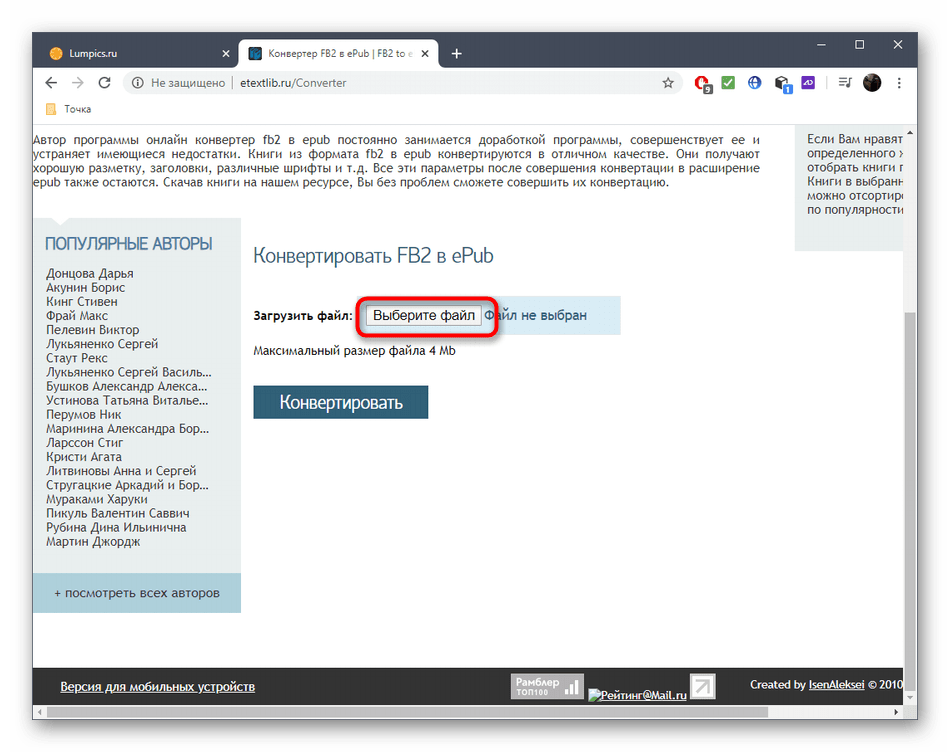Screen dimensions: 950x752
Task: Open author Кинг Стивен
Action: [x=82, y=301]
